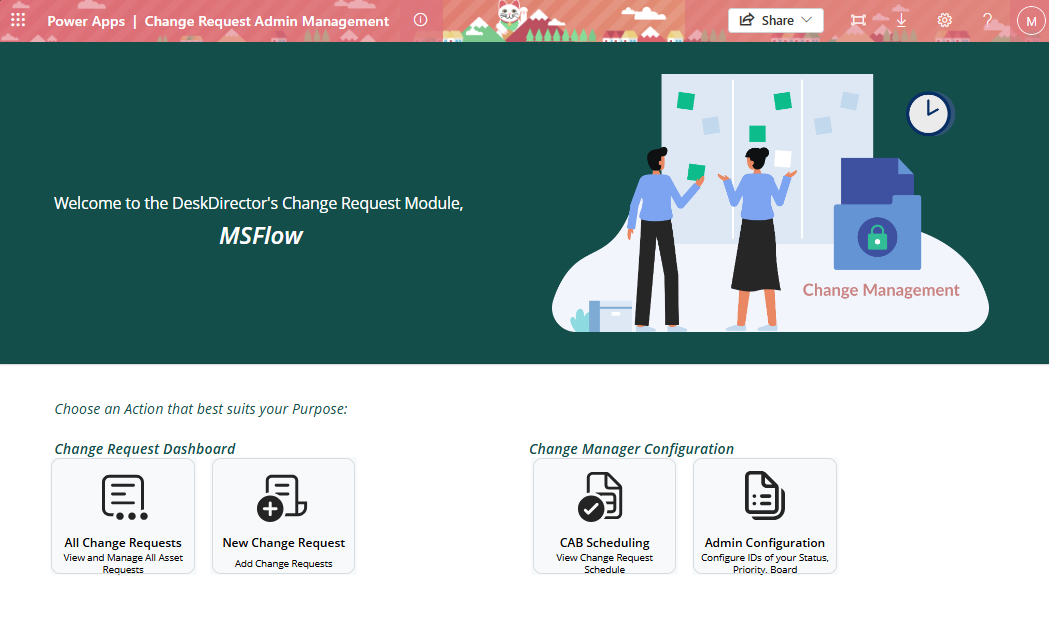1049x621 pixels.
Task: Click the Change Manager Configuration heading
Action: pos(632,448)
